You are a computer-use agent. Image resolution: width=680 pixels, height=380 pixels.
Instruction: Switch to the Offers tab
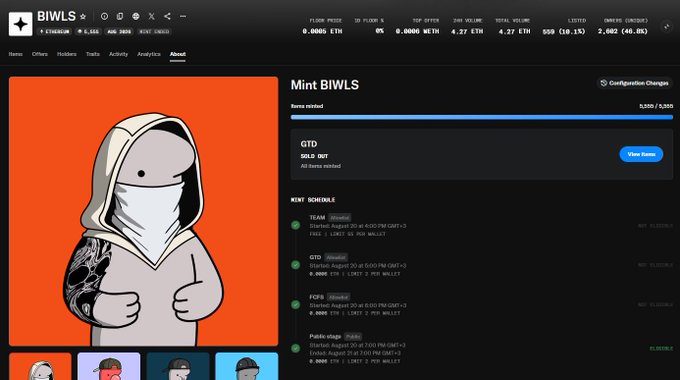point(39,54)
